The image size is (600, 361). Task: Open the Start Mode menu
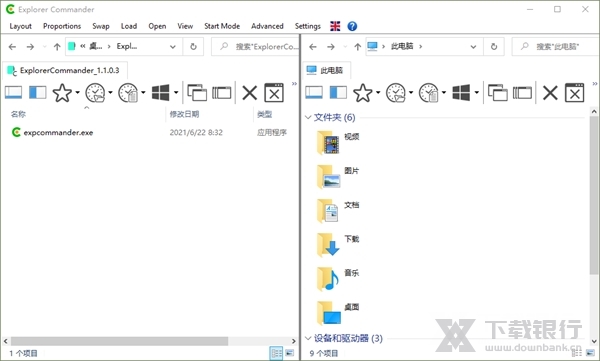(x=222, y=26)
